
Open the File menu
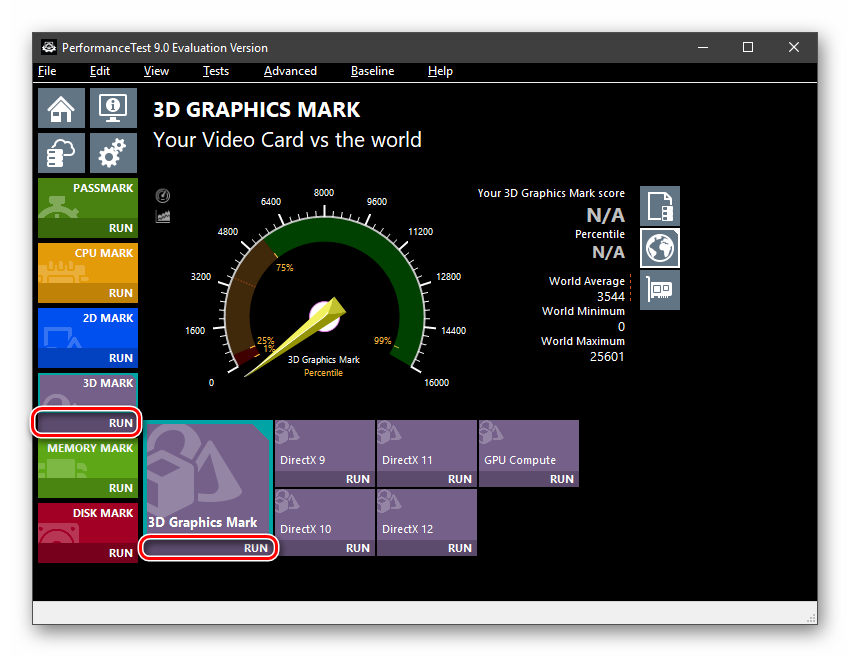(47, 71)
